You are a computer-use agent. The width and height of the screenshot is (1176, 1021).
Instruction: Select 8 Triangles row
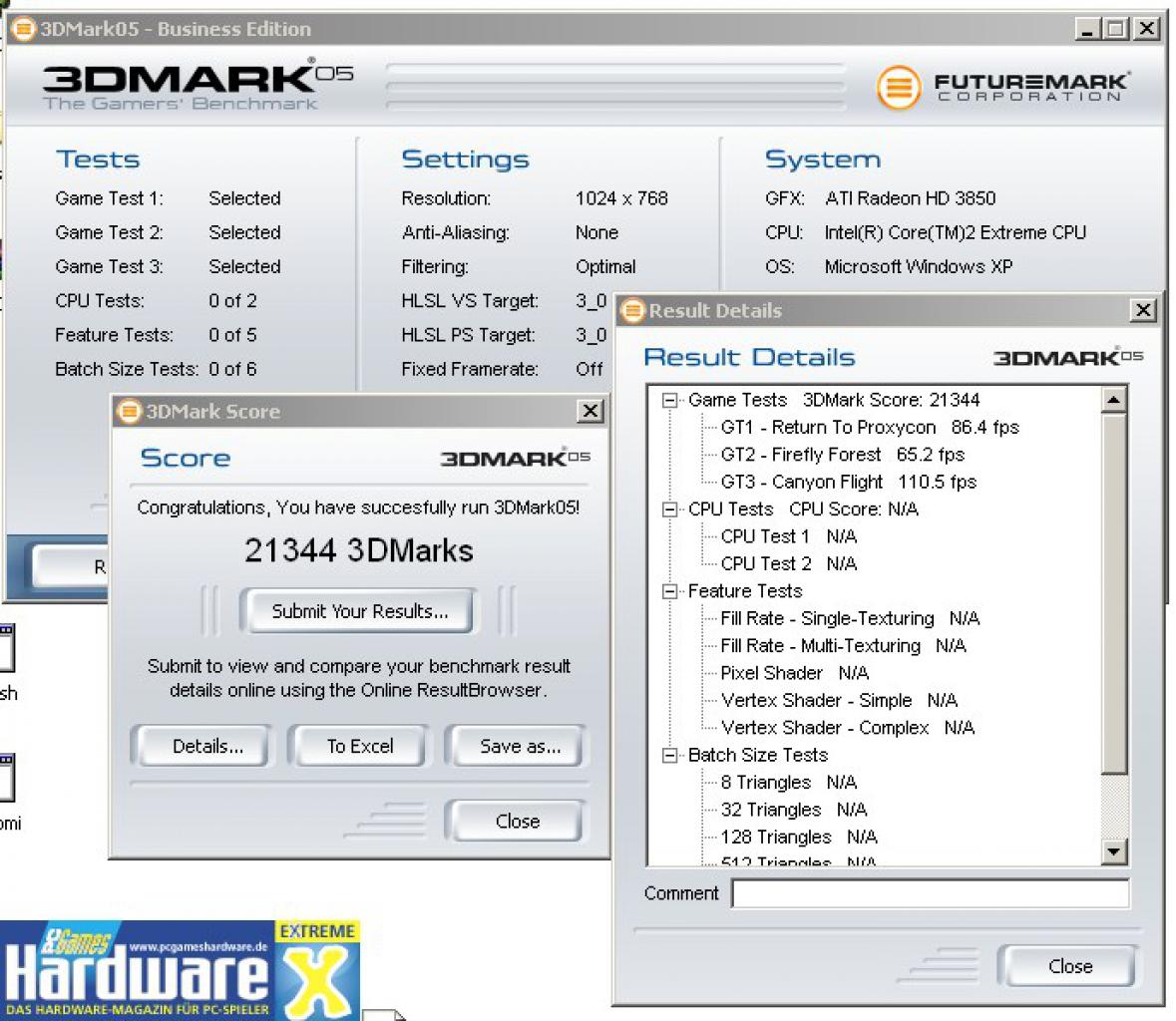click(788, 783)
